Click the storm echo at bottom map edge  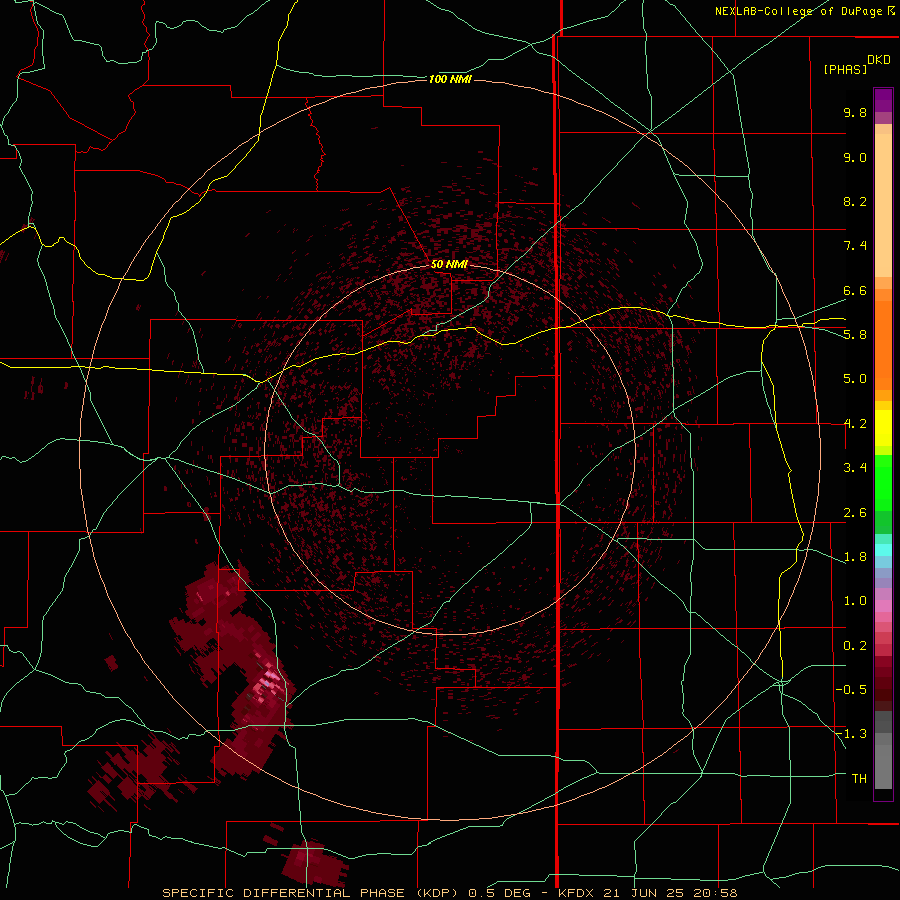pyautogui.click(x=314, y=864)
